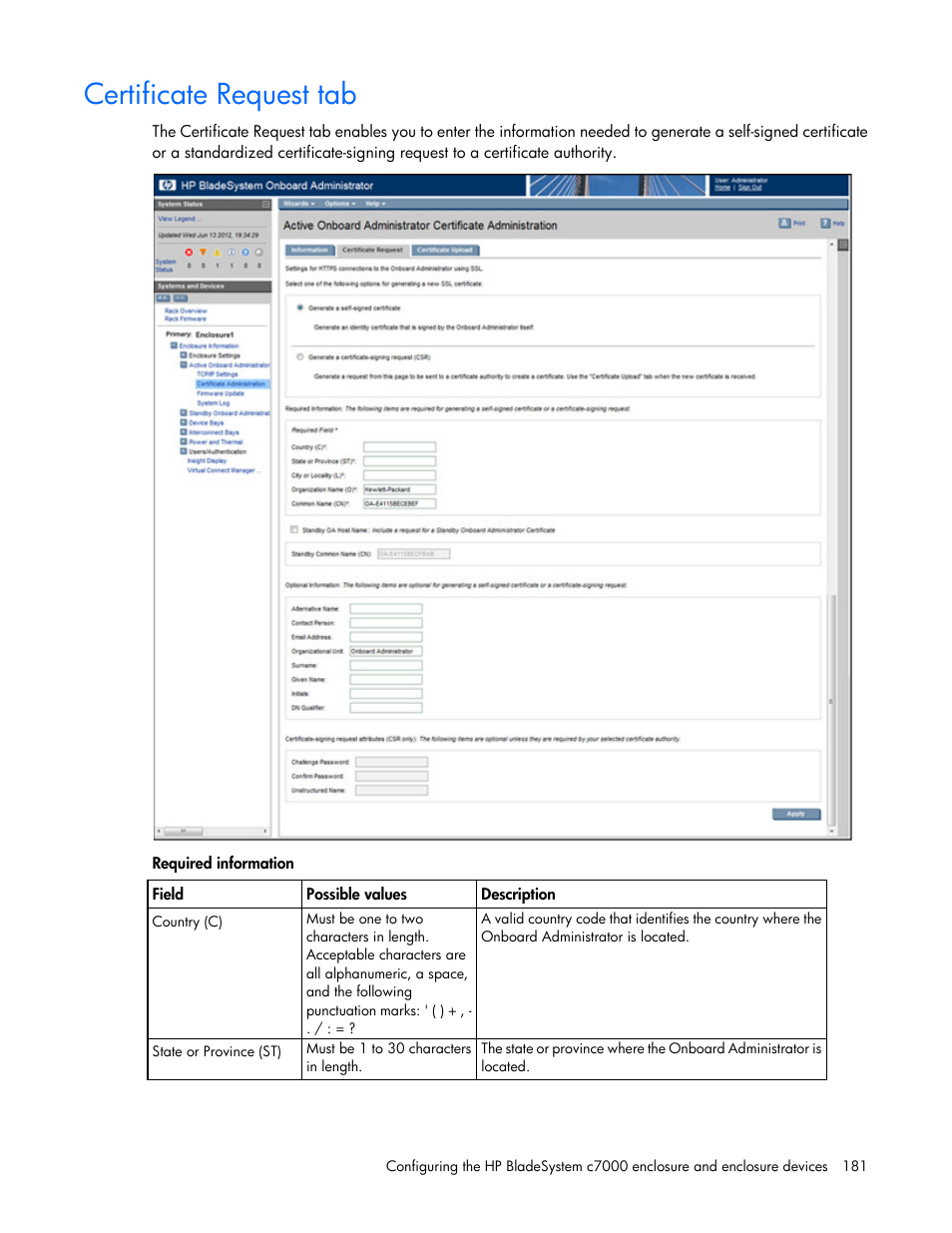Click the DN Qualifier input field

point(385,708)
